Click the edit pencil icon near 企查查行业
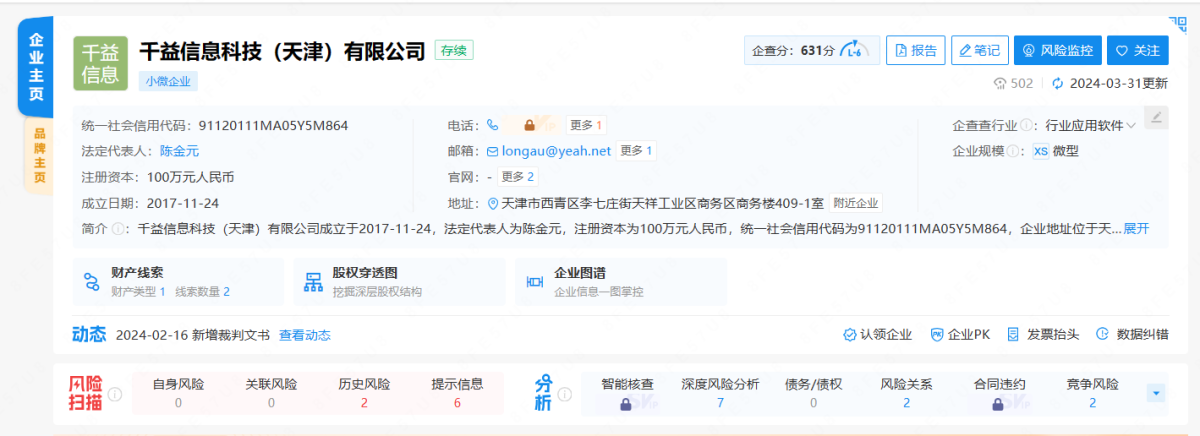The image size is (1200, 436). coord(1156,117)
